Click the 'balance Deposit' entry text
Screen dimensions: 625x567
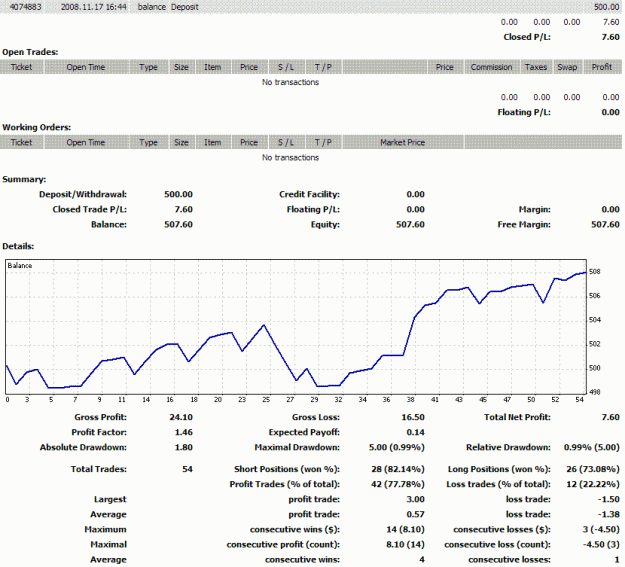tap(168, 7)
